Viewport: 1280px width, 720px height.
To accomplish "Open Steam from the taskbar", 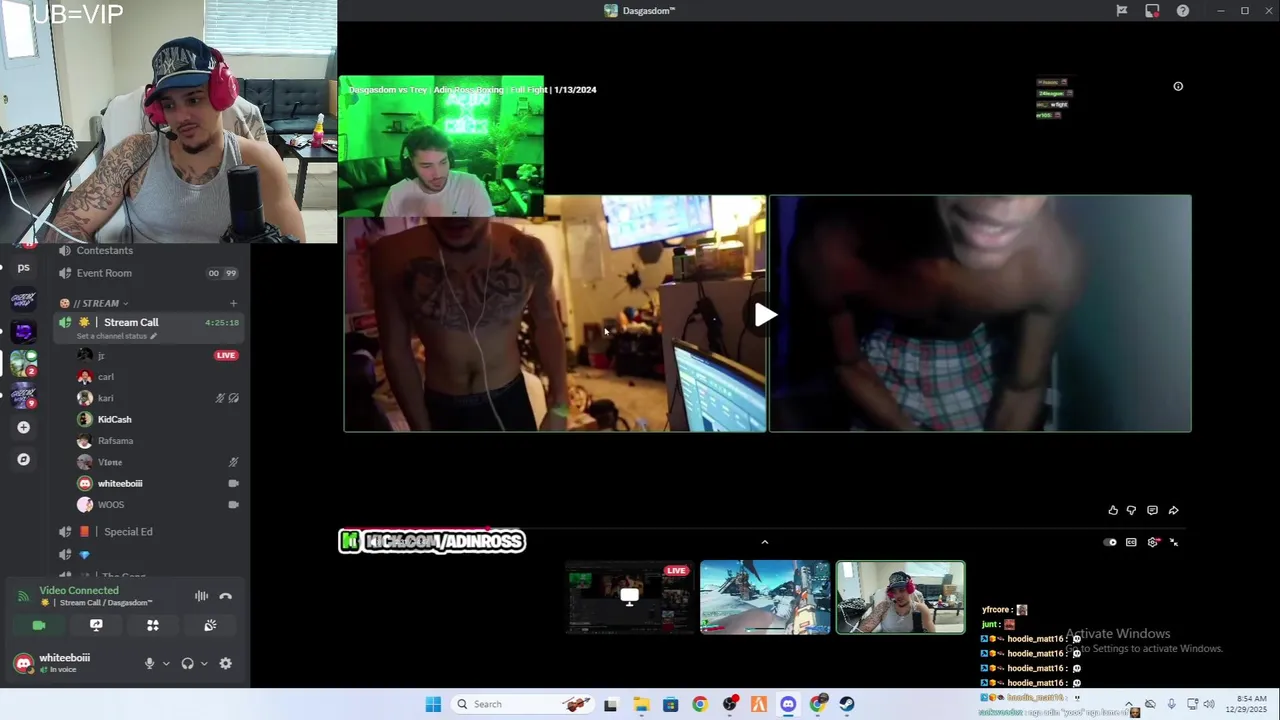I will (x=847, y=704).
